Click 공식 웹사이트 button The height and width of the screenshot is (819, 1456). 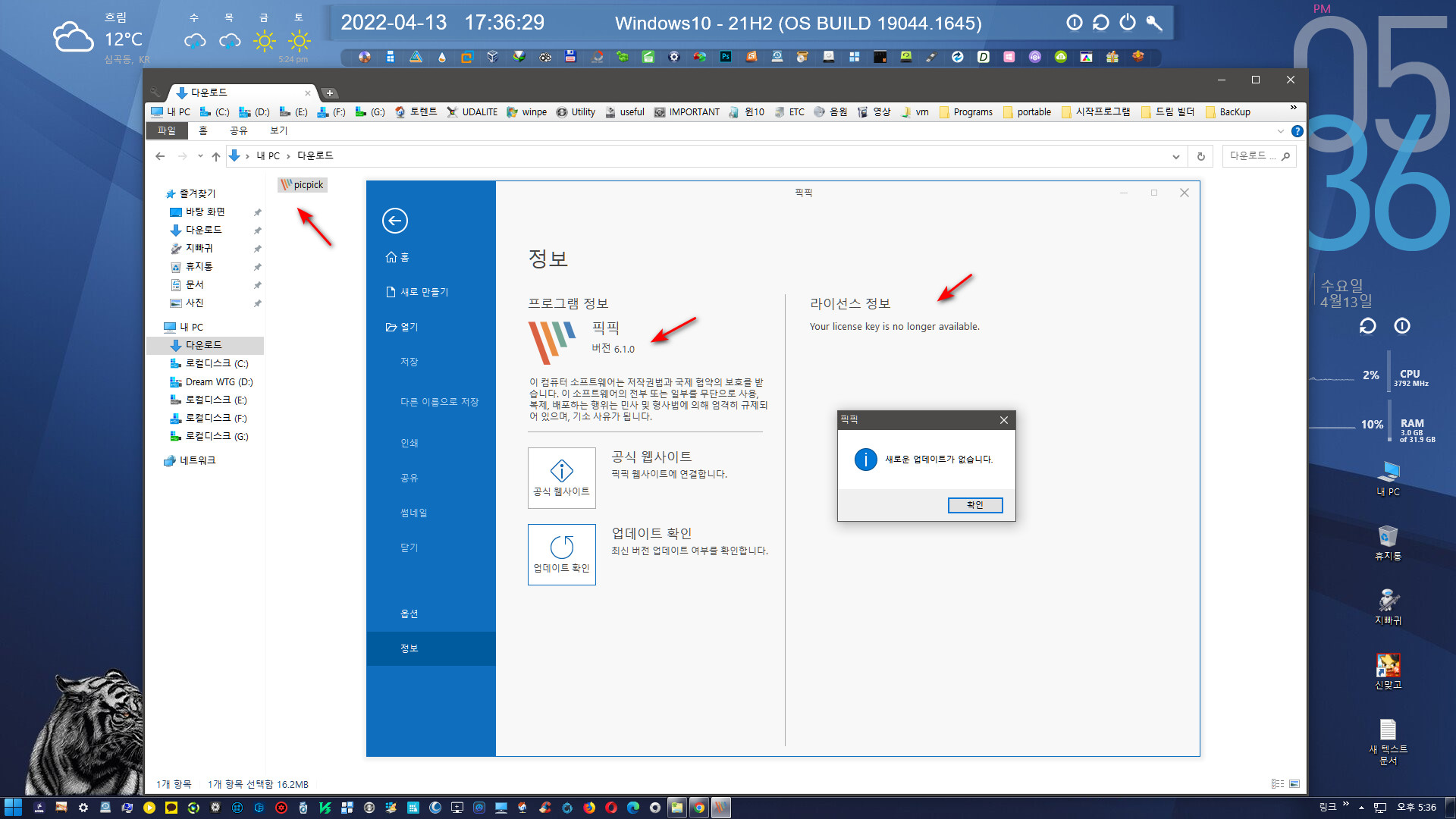(562, 478)
